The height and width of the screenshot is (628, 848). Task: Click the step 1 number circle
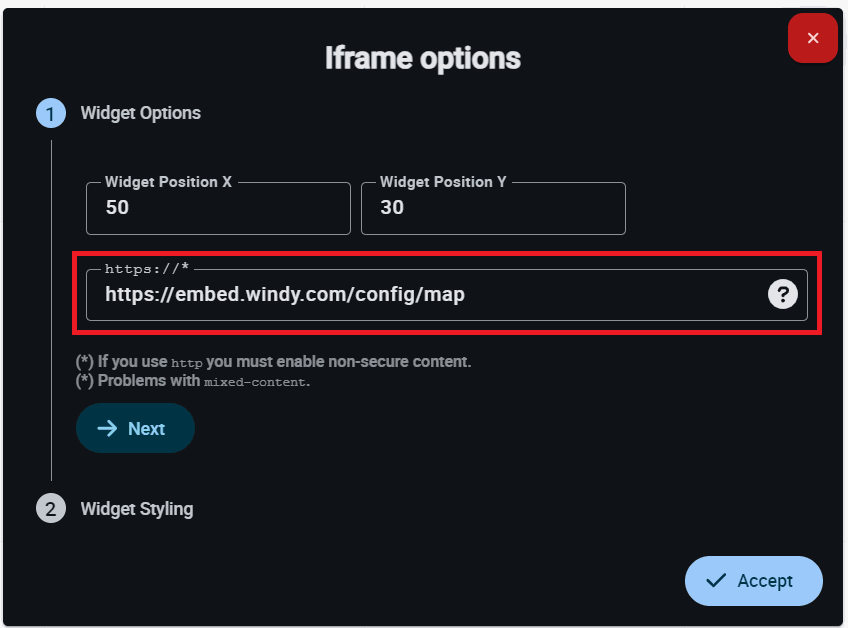(51, 113)
